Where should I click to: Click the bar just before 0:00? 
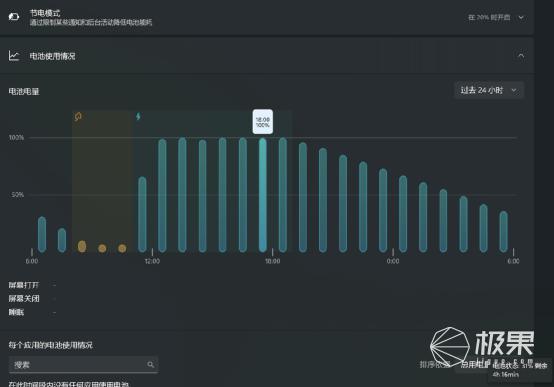point(383,210)
